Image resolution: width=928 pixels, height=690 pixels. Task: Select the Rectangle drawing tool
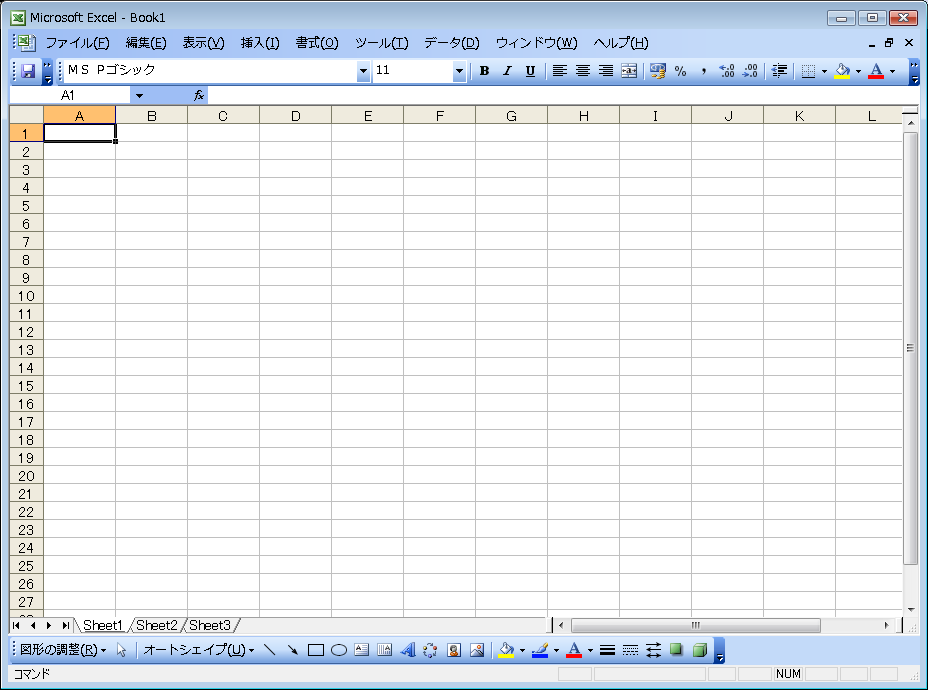(x=316, y=650)
